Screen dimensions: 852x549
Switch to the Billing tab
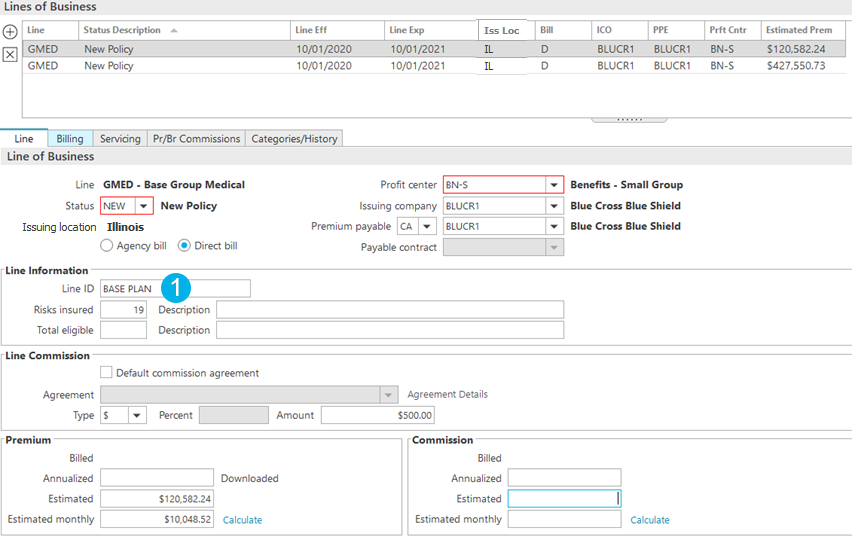tap(70, 139)
